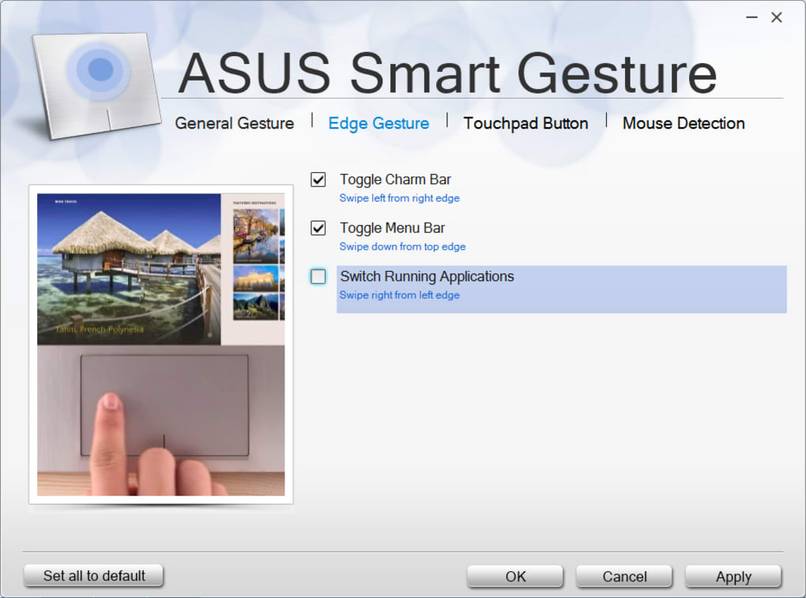The image size is (806, 598).
Task: Click Swipe right from left edge link
Action: click(x=399, y=295)
